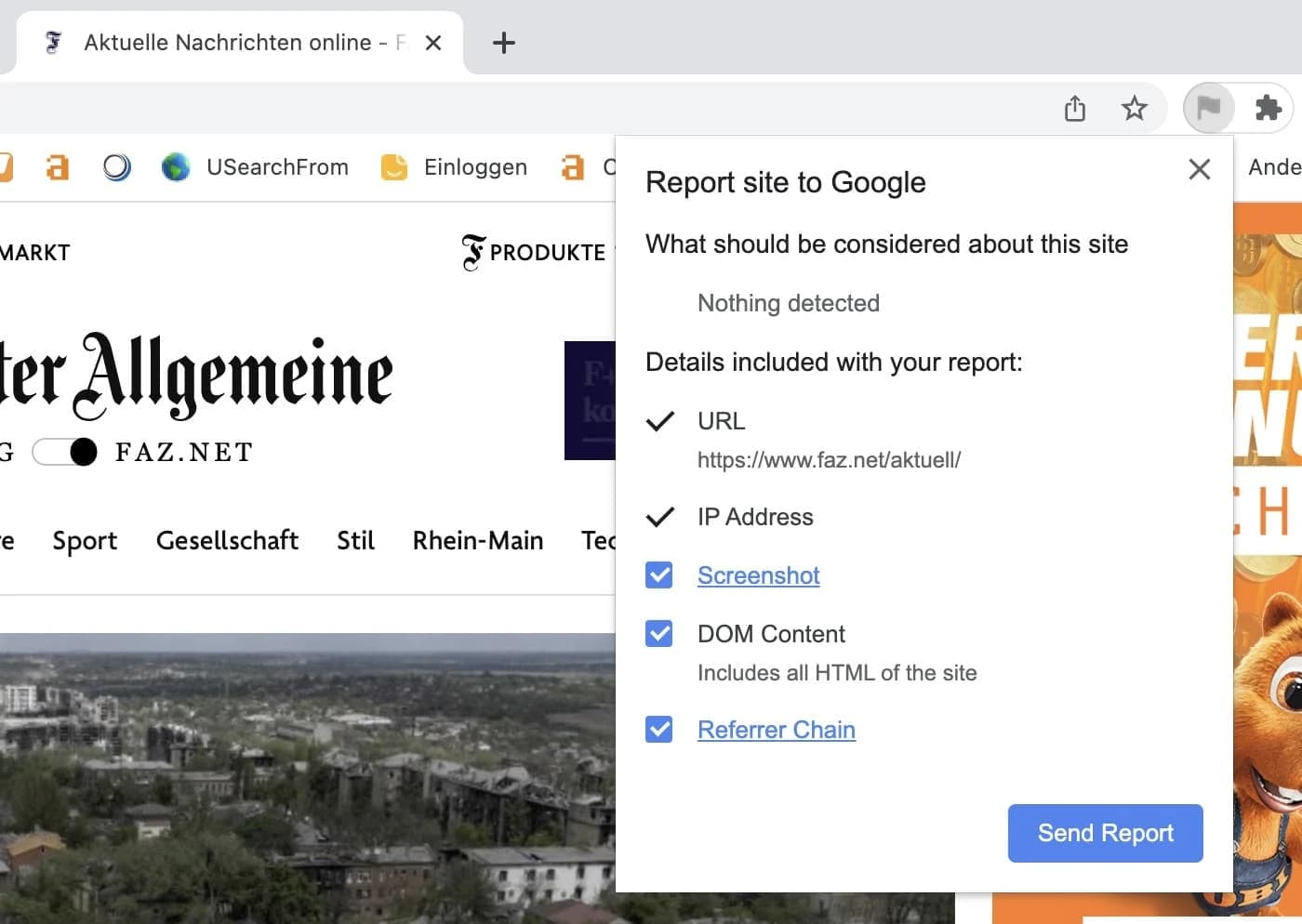Open the USearchFrom globe bookmark

(x=176, y=167)
